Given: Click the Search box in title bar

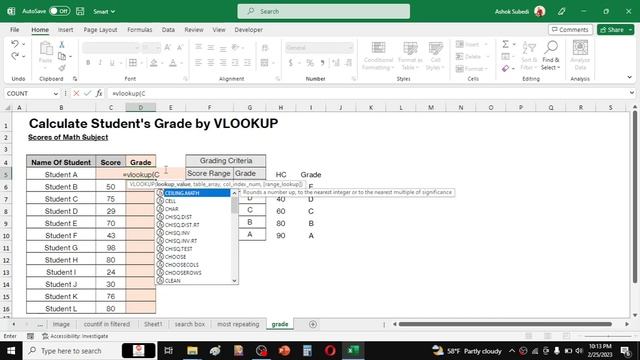Looking at the screenshot, I should [x=324, y=11].
